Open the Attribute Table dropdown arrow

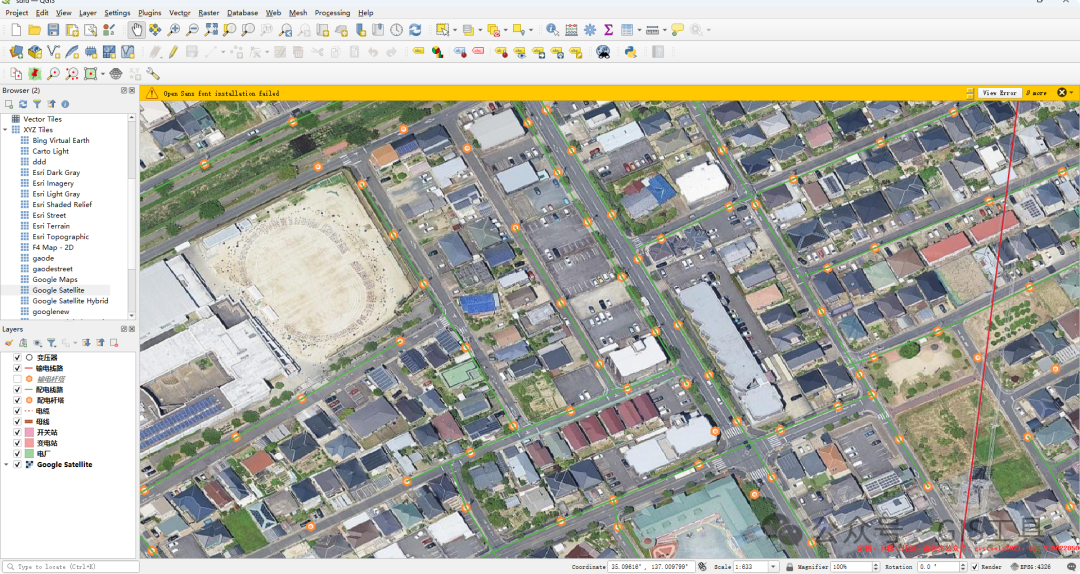click(x=639, y=30)
